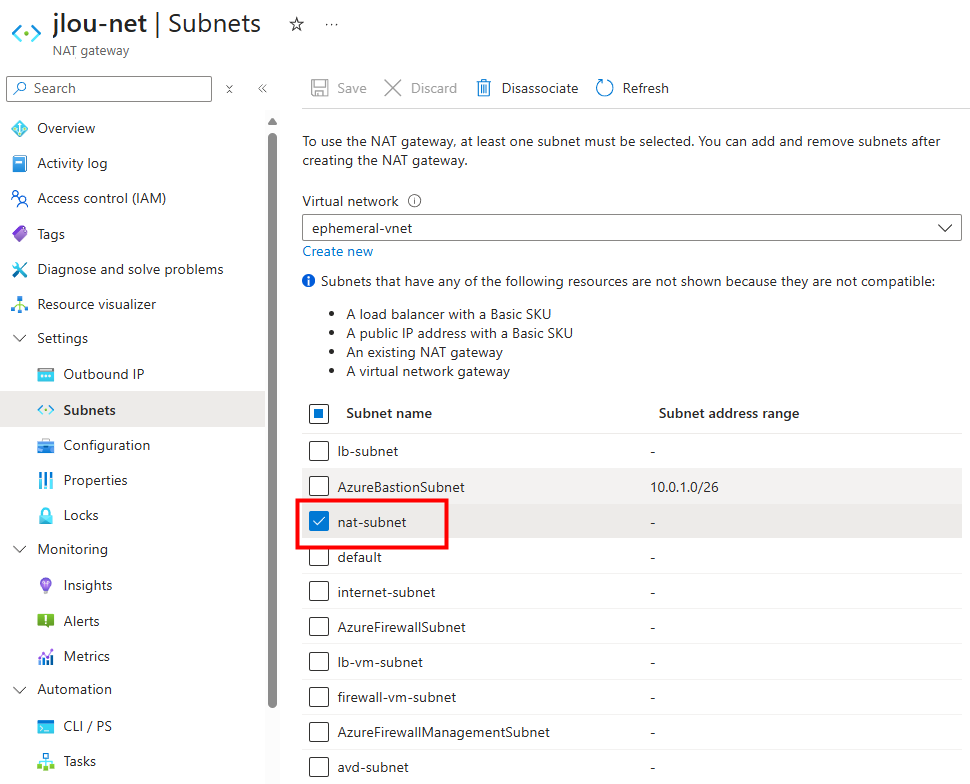Click the Insights lightbulb icon
This screenshot has height=784, width=970.
pyautogui.click(x=46, y=585)
